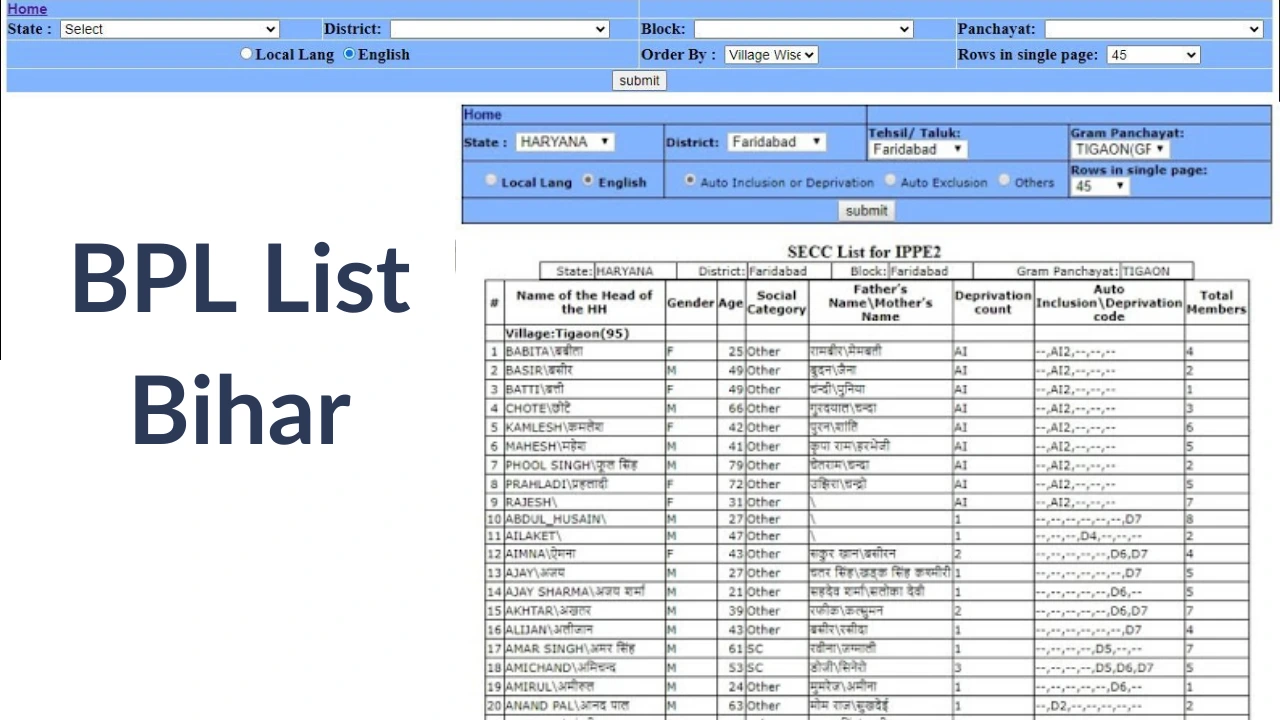This screenshot has width=1280, height=720.
Task: Open the Block dropdown in top form
Action: click(x=803, y=29)
